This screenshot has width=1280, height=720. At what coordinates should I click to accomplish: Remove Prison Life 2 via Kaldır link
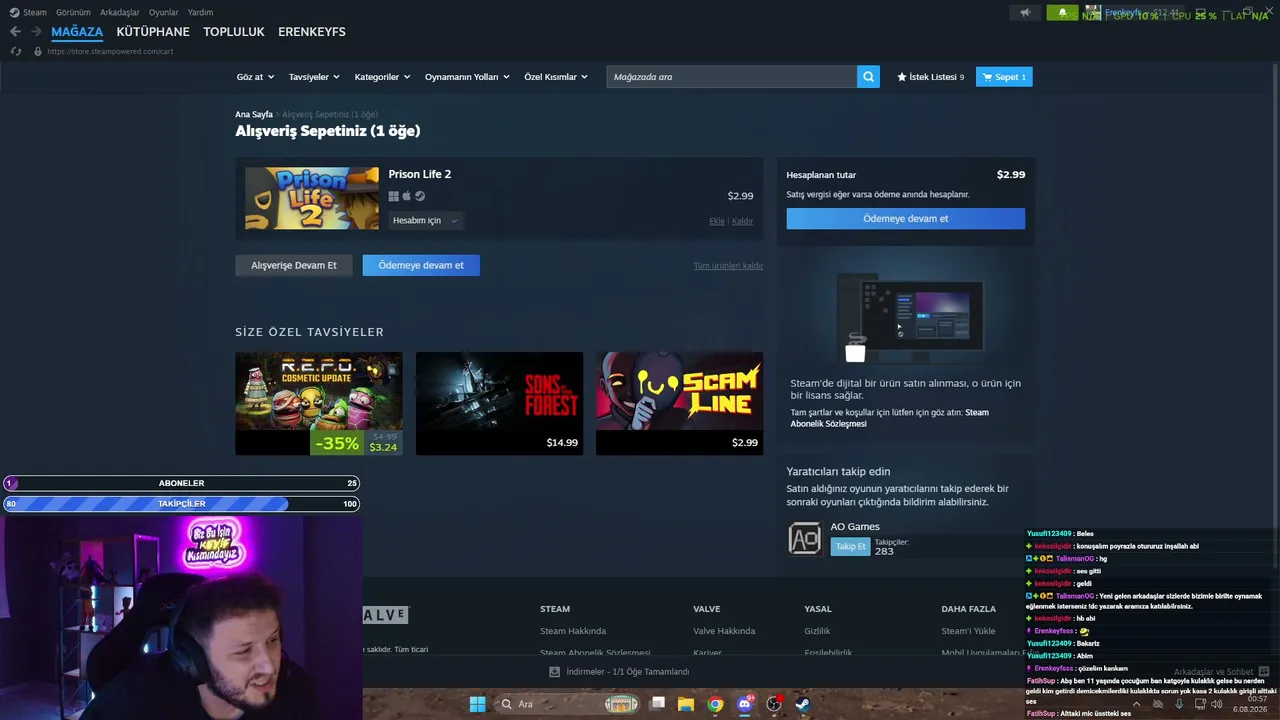point(742,221)
